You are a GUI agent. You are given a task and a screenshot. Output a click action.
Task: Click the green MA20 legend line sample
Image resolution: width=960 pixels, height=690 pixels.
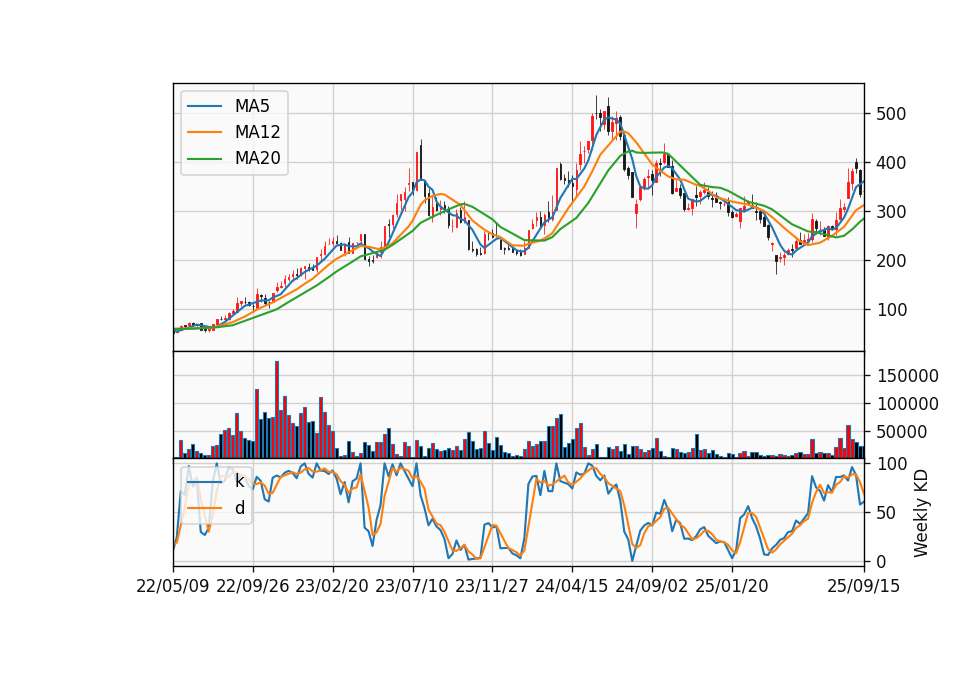204,159
